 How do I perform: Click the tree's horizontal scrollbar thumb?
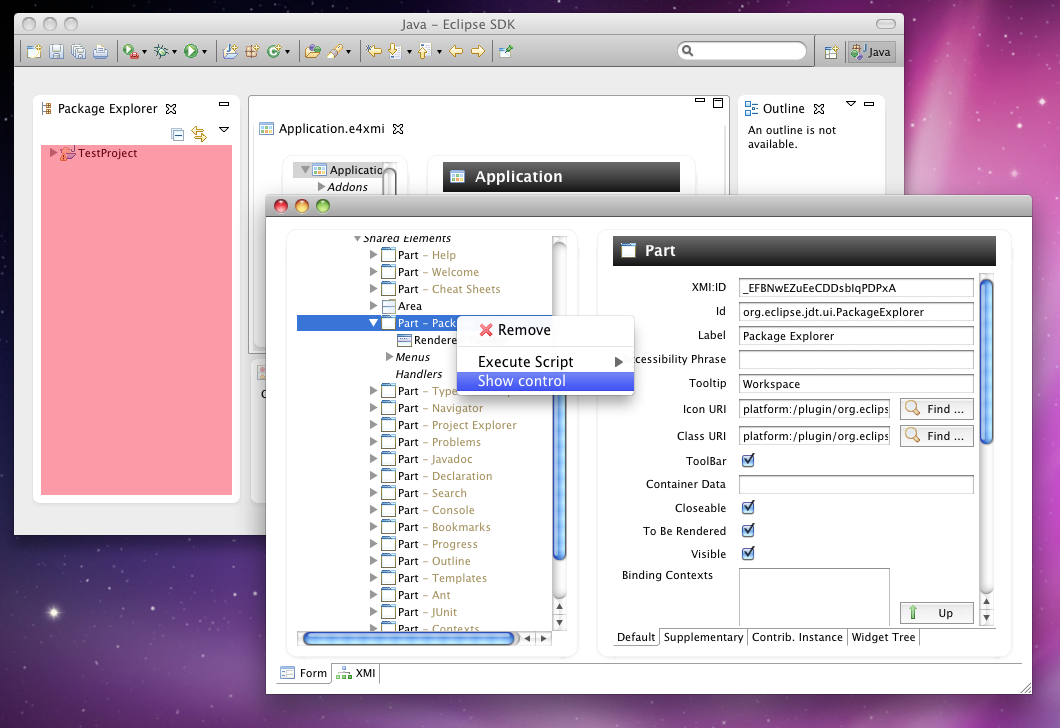coord(406,638)
